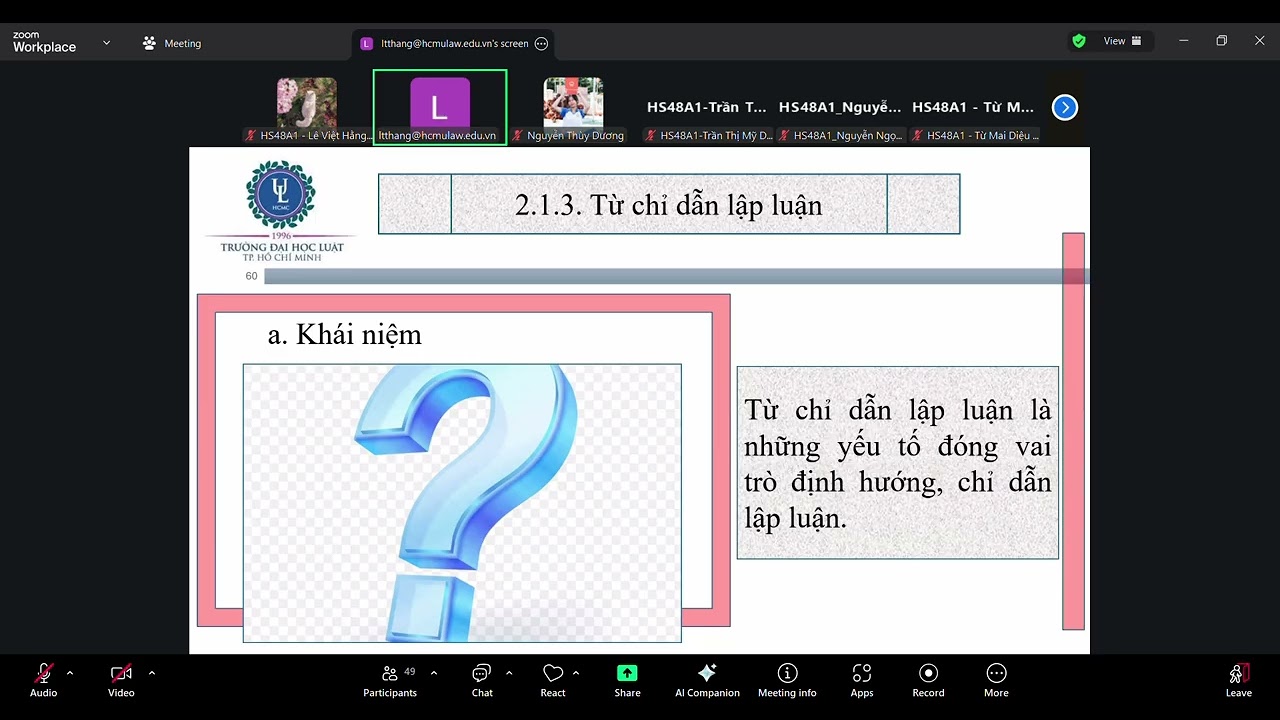Open the Apps panel
Viewport: 1280px width, 720px height.
(x=862, y=680)
